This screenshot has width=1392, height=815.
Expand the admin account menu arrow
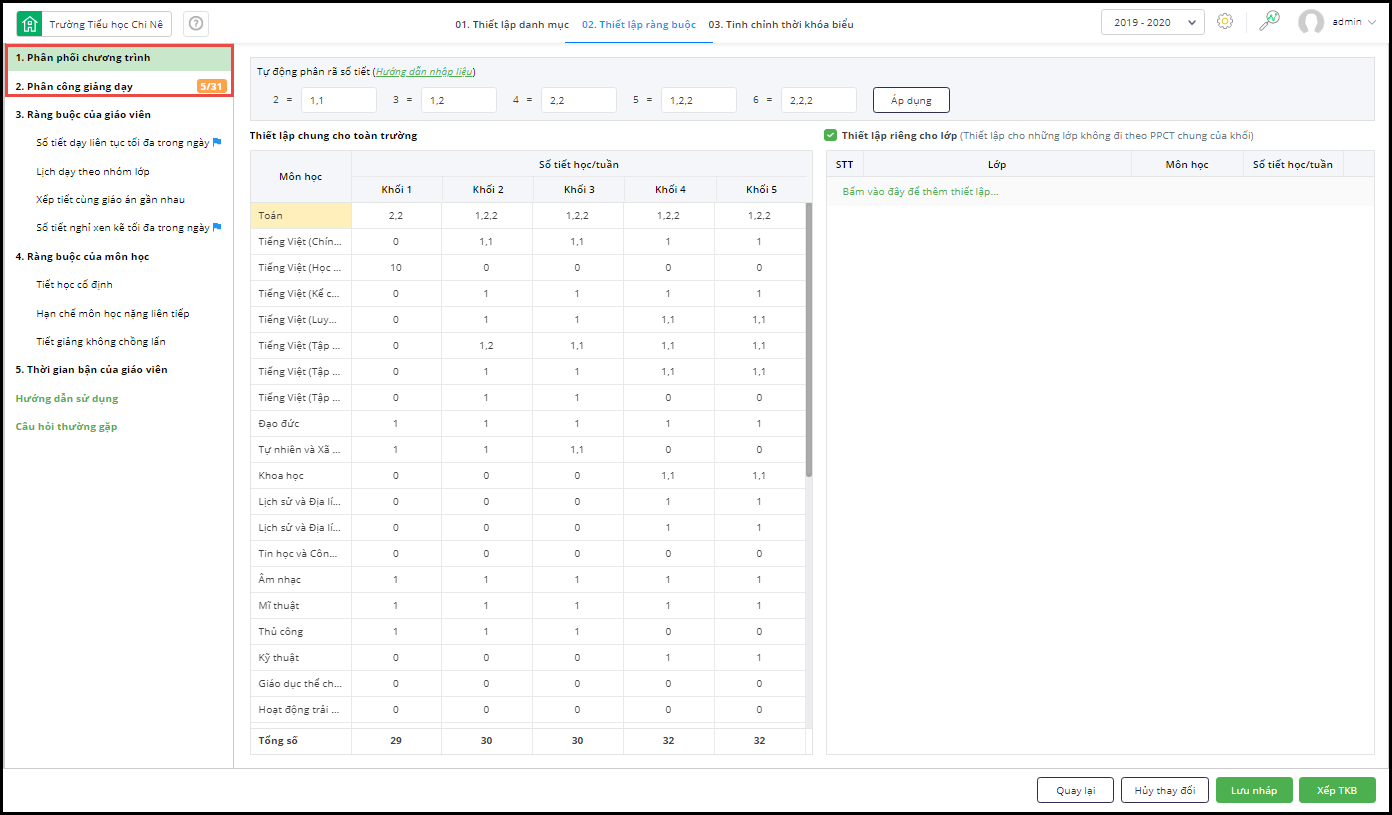click(1370, 22)
